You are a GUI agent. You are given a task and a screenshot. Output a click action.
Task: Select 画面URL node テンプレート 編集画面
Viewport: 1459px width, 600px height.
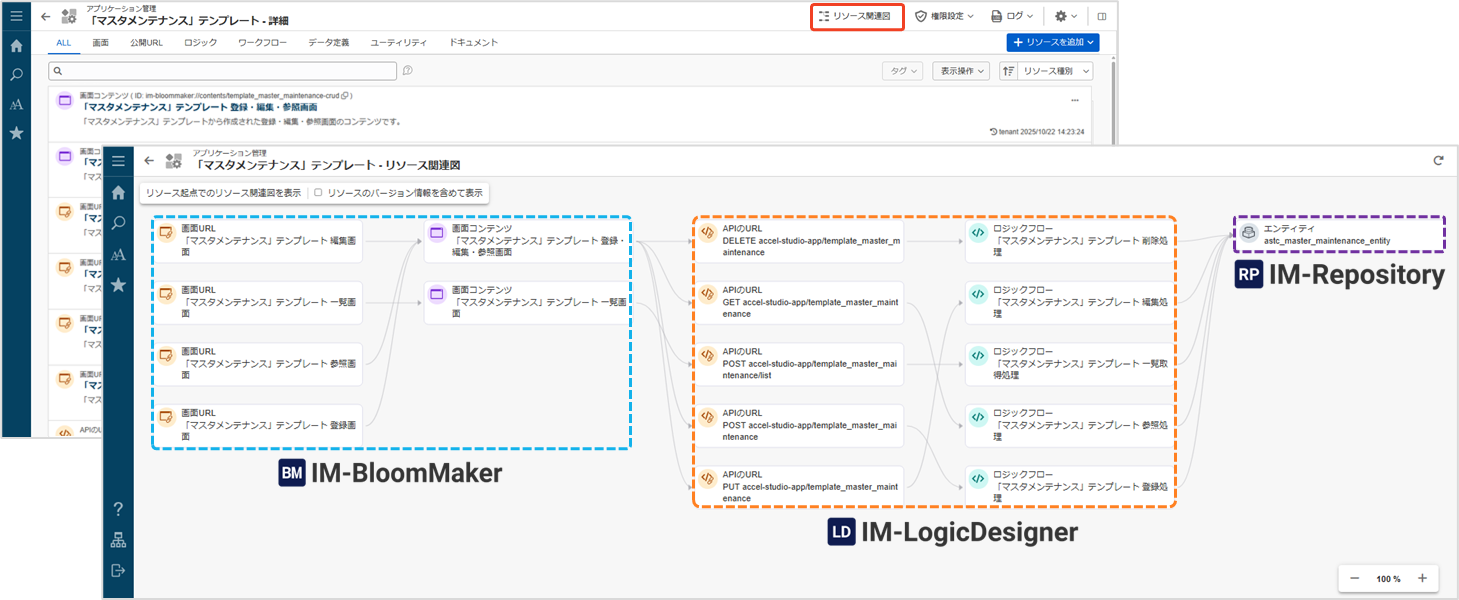tap(258, 240)
